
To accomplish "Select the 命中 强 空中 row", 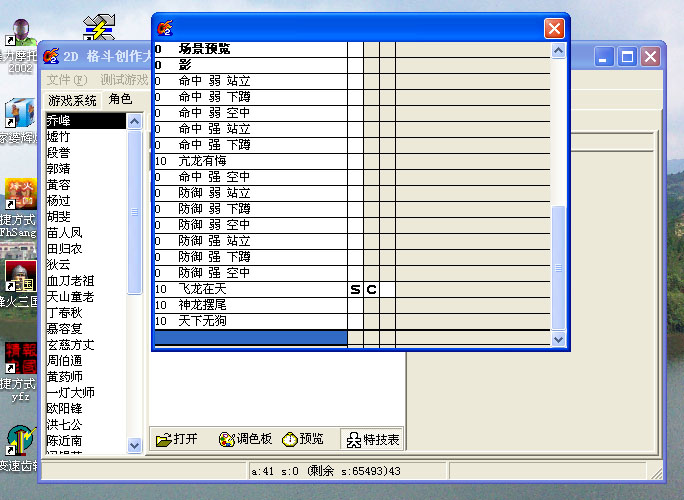I will click(251, 177).
